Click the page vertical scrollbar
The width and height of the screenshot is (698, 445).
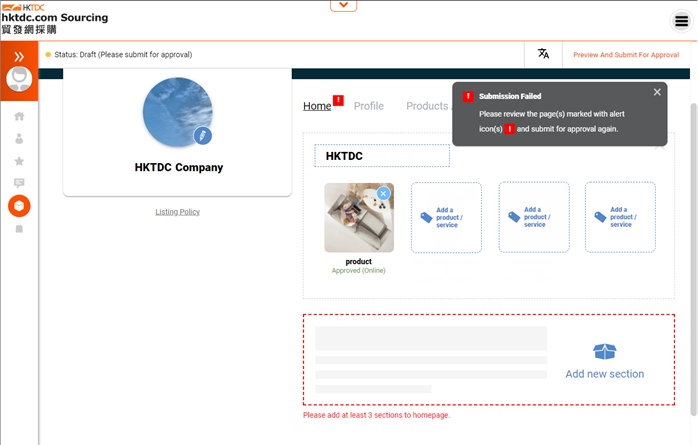tap(693, 259)
